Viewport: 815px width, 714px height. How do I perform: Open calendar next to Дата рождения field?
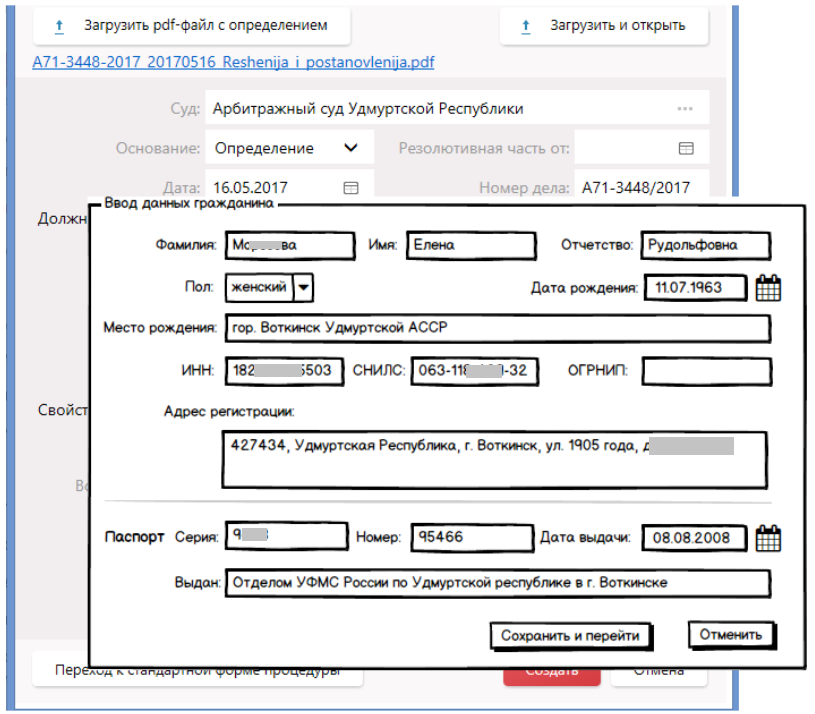(x=767, y=288)
